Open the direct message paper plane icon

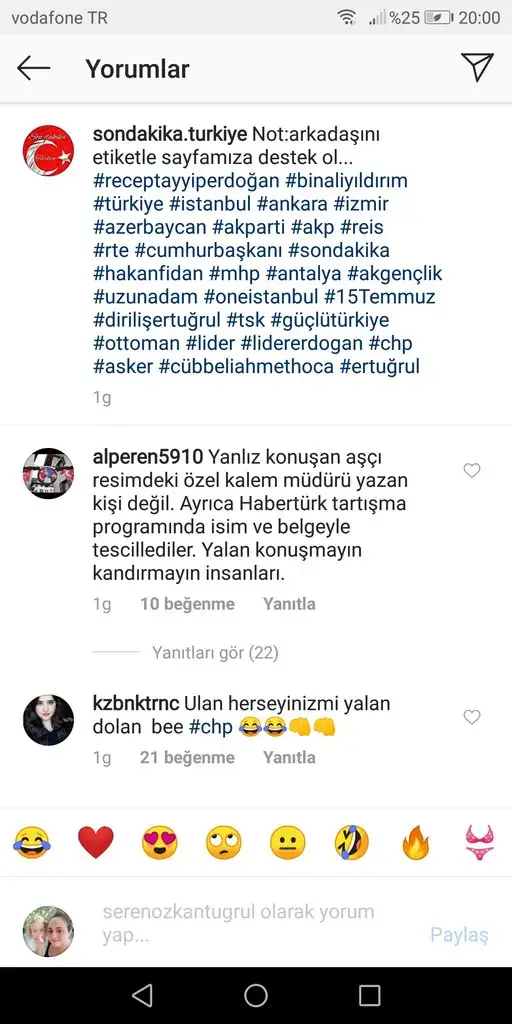(x=477, y=67)
